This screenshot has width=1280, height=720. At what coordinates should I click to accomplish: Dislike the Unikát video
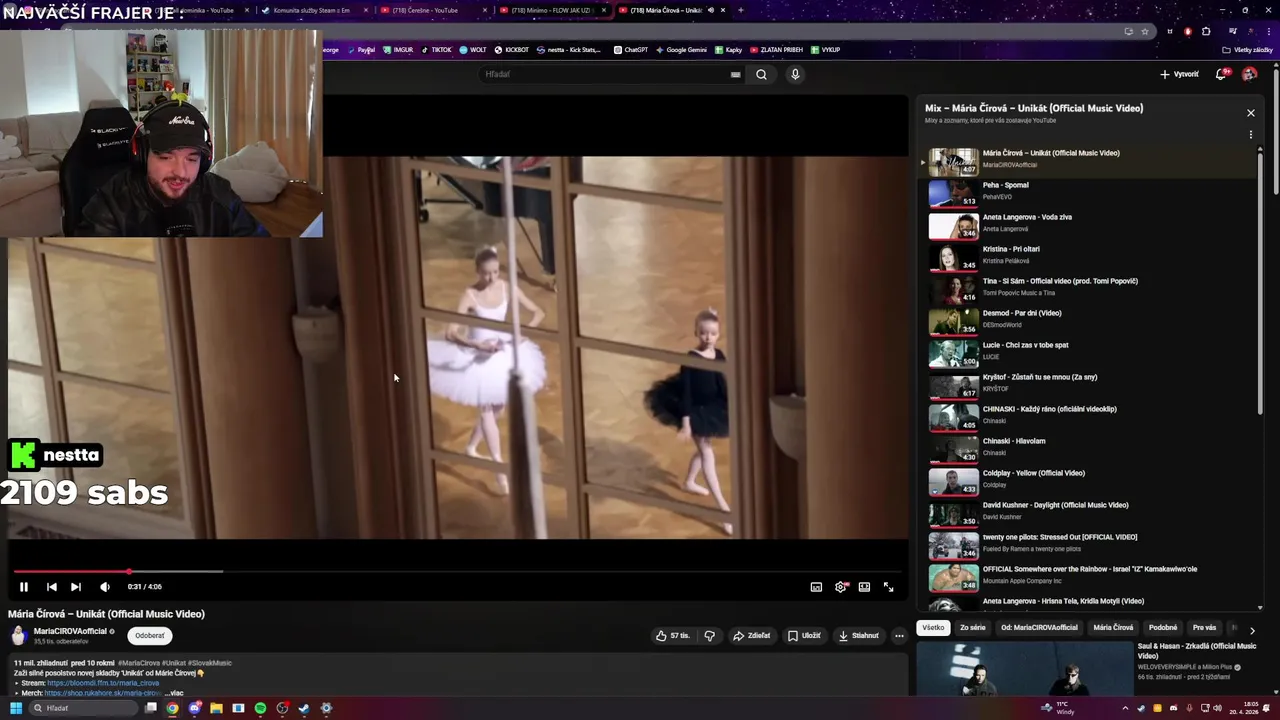point(710,635)
